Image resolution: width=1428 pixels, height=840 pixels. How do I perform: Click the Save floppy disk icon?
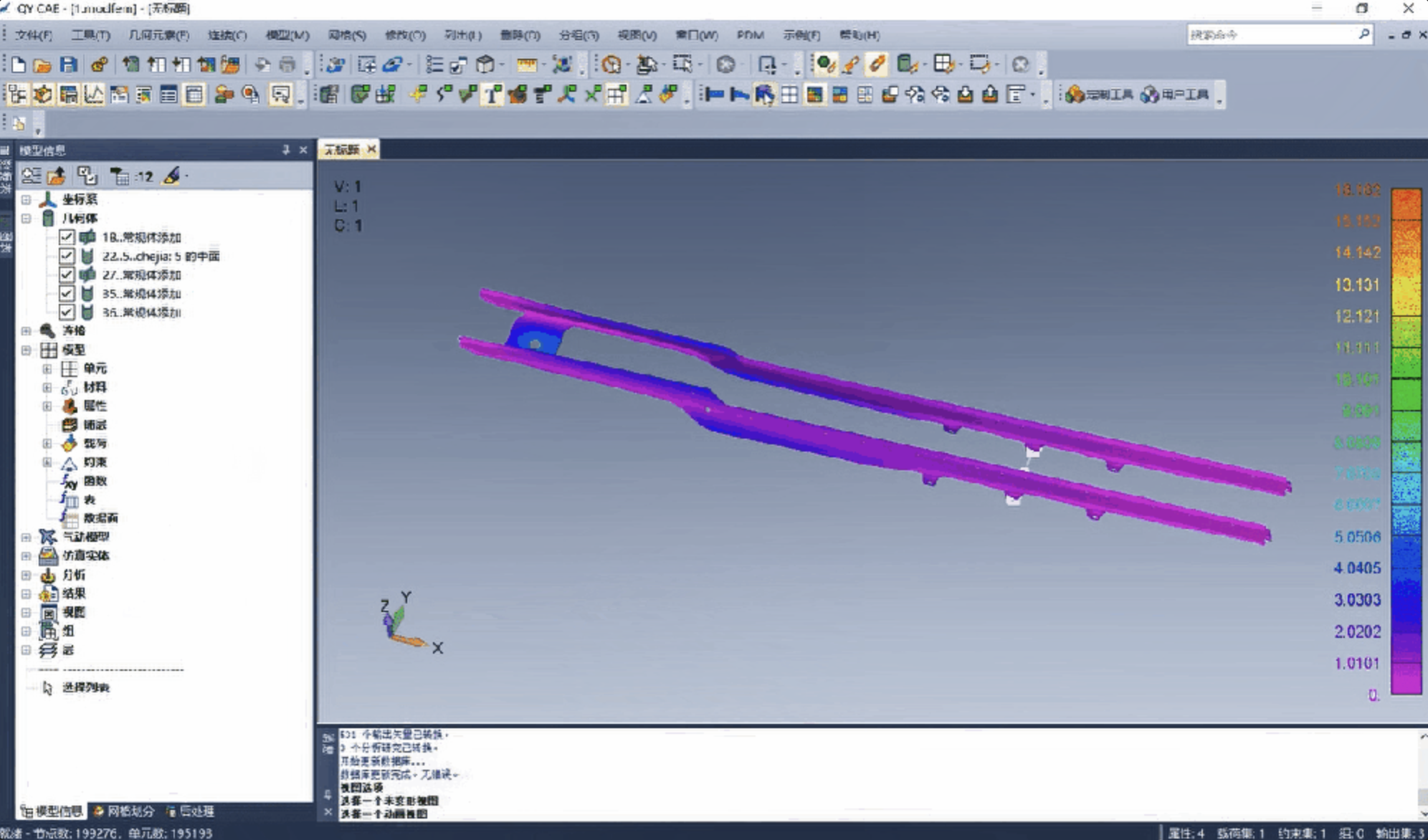tap(68, 65)
